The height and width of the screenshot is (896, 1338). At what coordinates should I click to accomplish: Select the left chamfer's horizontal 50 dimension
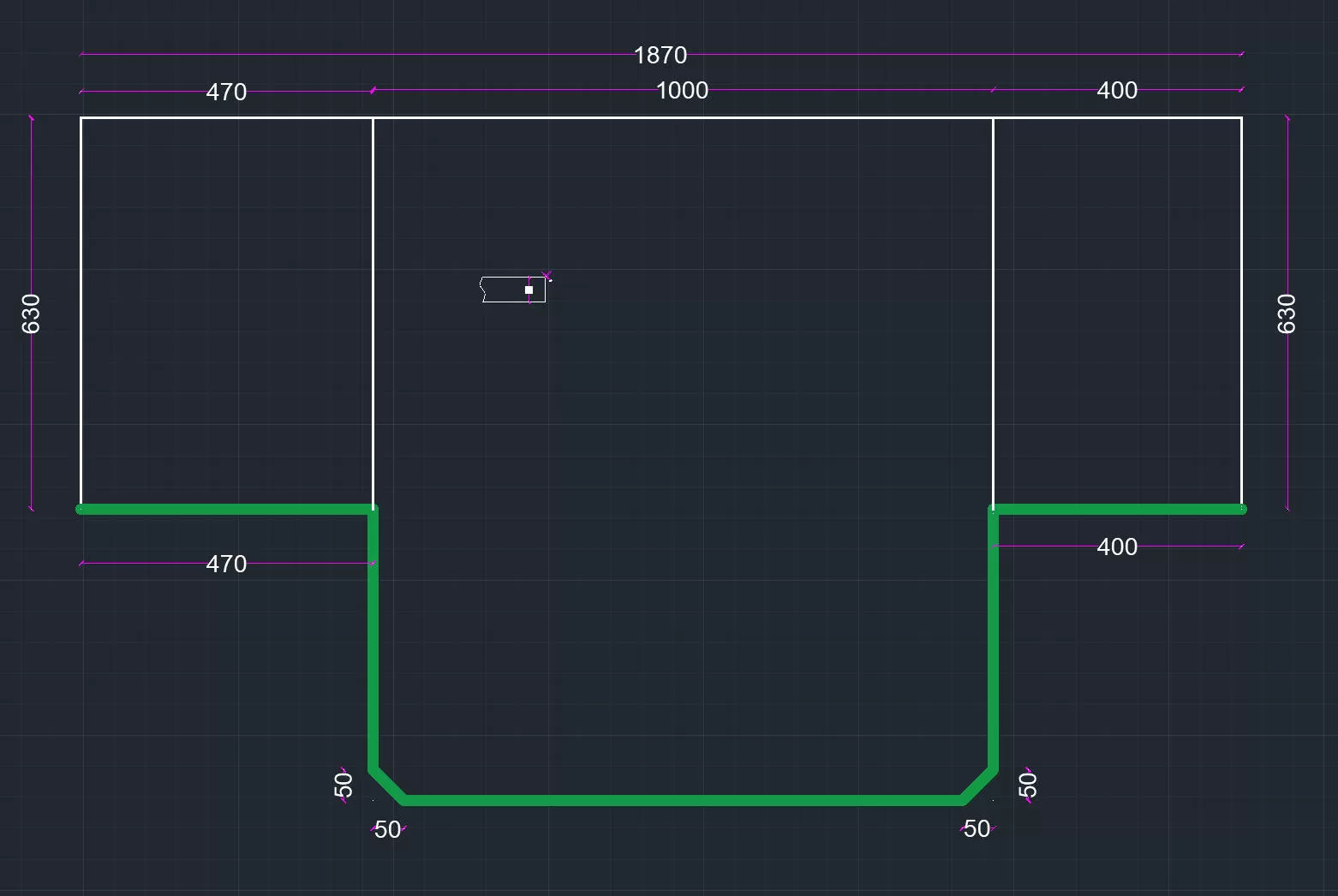click(x=387, y=830)
